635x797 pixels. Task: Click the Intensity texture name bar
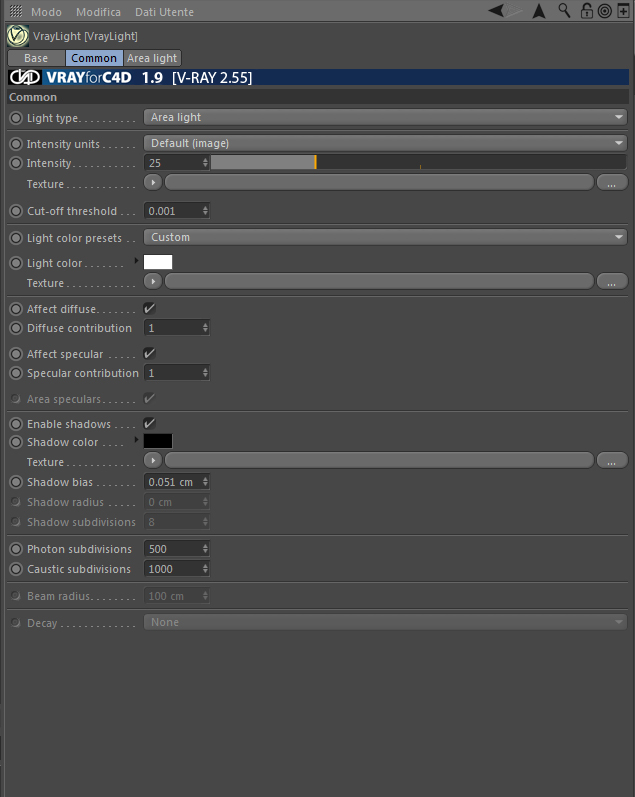[379, 182]
